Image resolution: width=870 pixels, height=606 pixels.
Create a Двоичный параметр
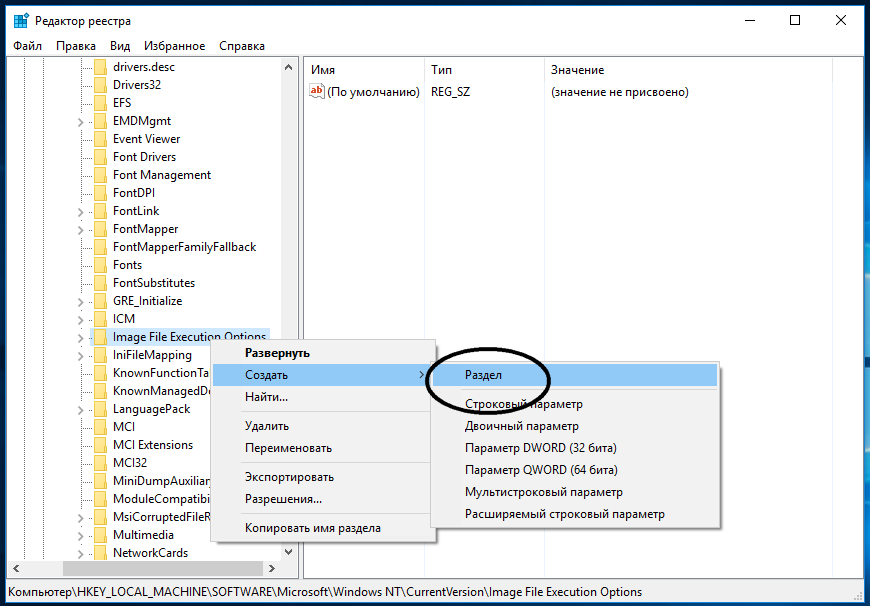pyautogui.click(x=575, y=426)
